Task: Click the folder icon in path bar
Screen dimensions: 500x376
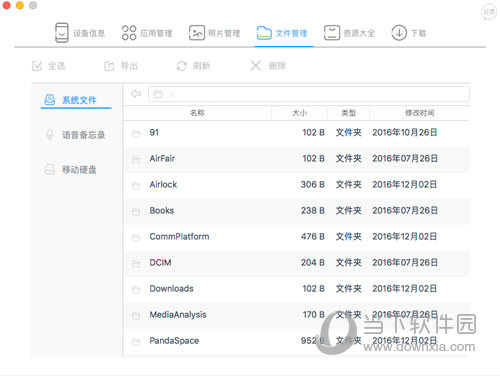Action: (x=158, y=94)
